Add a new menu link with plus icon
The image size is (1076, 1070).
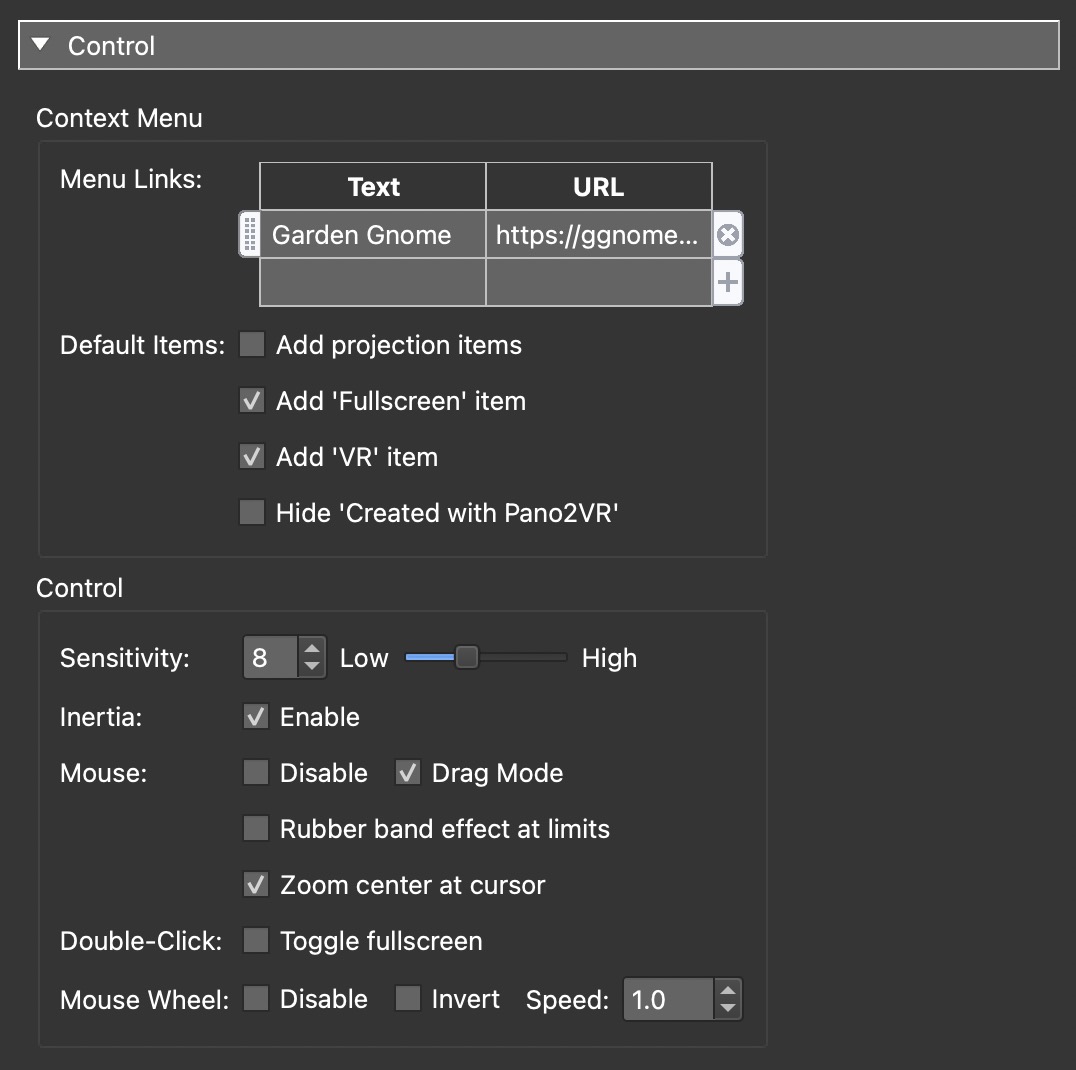(728, 283)
